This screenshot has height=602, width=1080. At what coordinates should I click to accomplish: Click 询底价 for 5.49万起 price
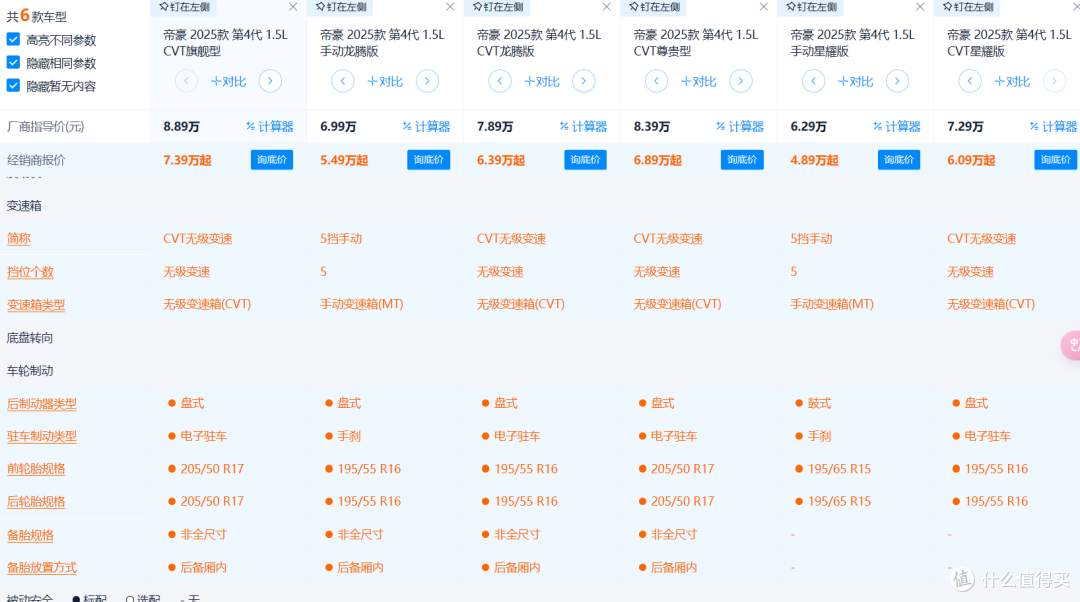coord(428,160)
